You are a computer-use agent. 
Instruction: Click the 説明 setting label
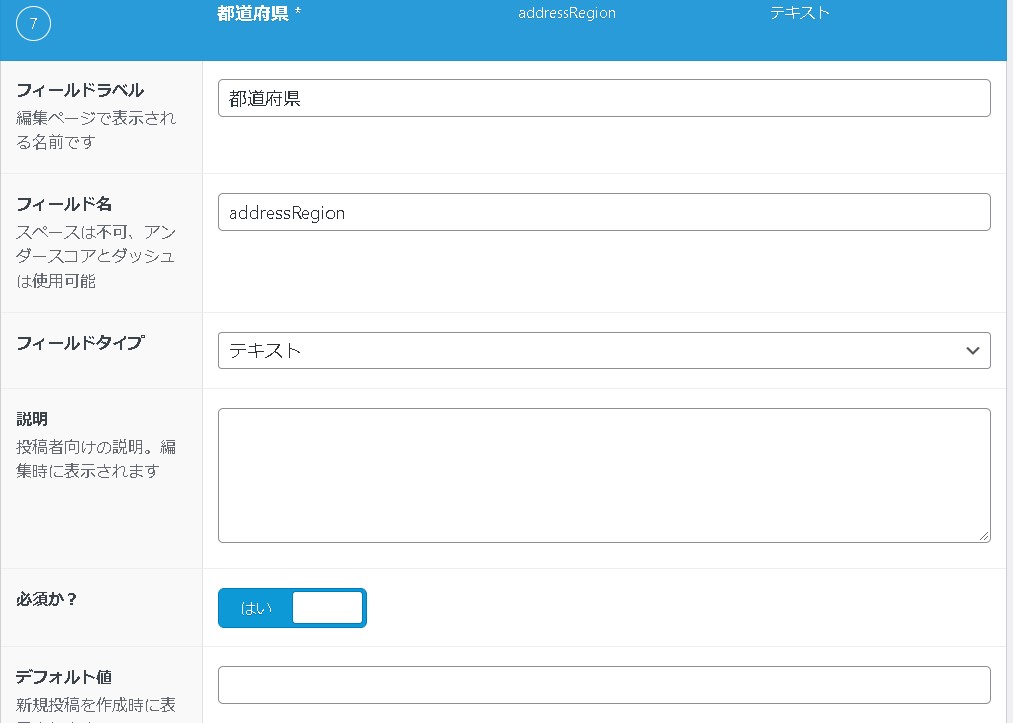(32, 419)
